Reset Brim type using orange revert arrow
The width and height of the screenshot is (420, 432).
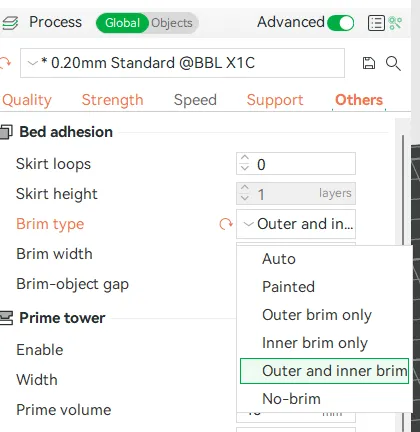point(226,224)
